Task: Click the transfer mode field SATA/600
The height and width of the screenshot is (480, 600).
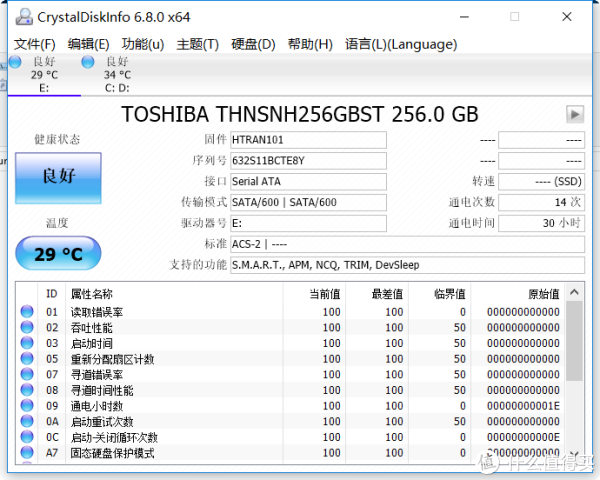Action: click(308, 202)
